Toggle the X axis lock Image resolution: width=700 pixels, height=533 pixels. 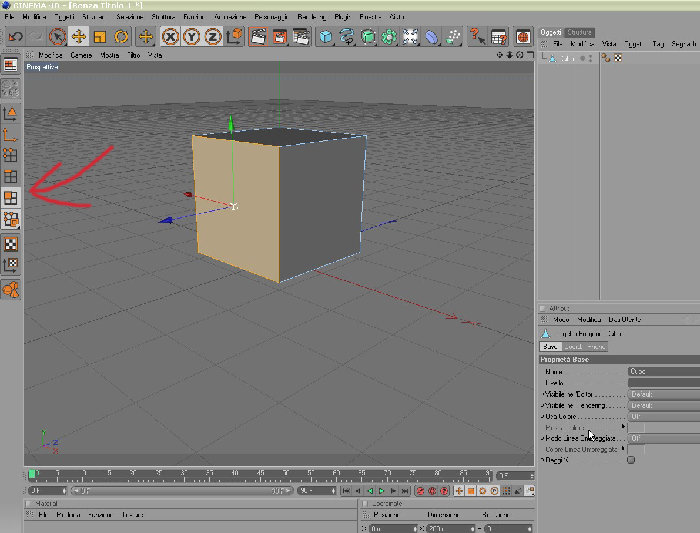(170, 37)
